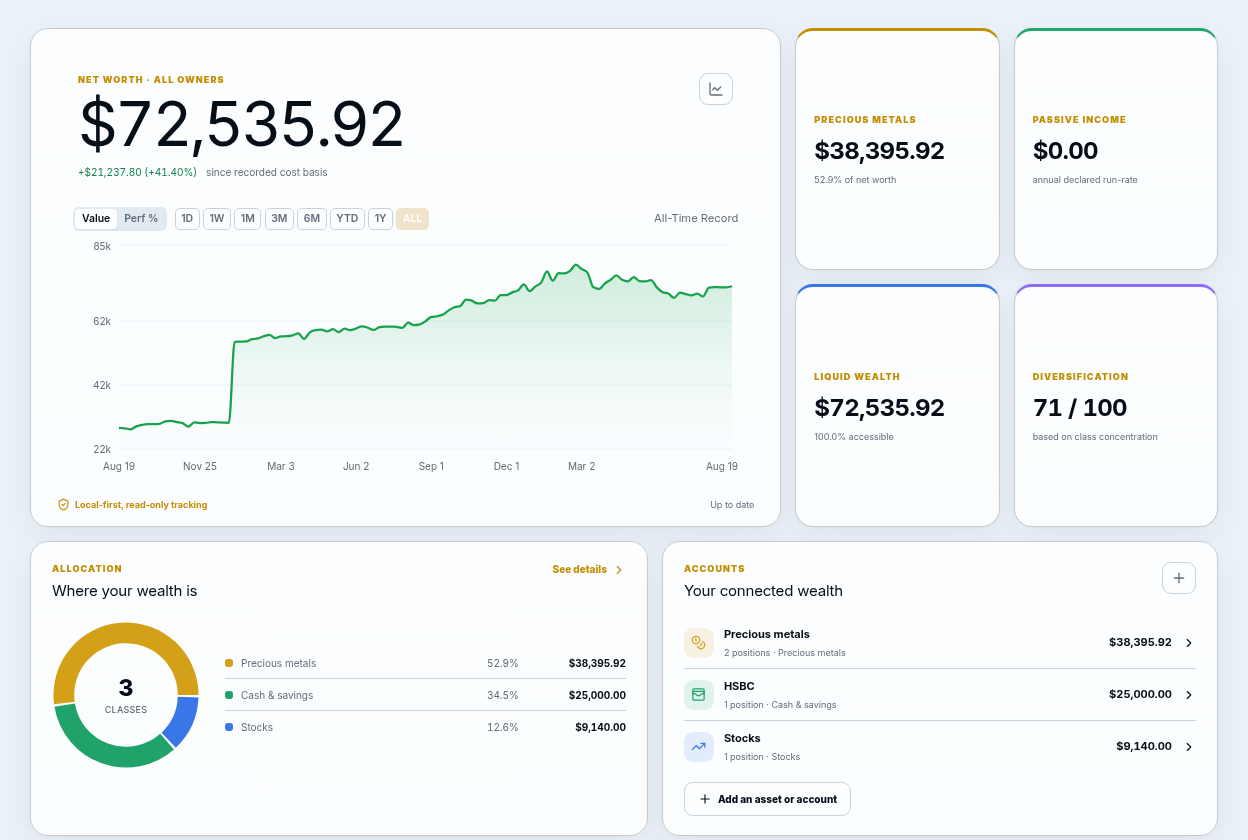Image resolution: width=1248 pixels, height=840 pixels.
Task: Click 2 positions · Precious metals subtitle
Action: pyautogui.click(x=785, y=653)
